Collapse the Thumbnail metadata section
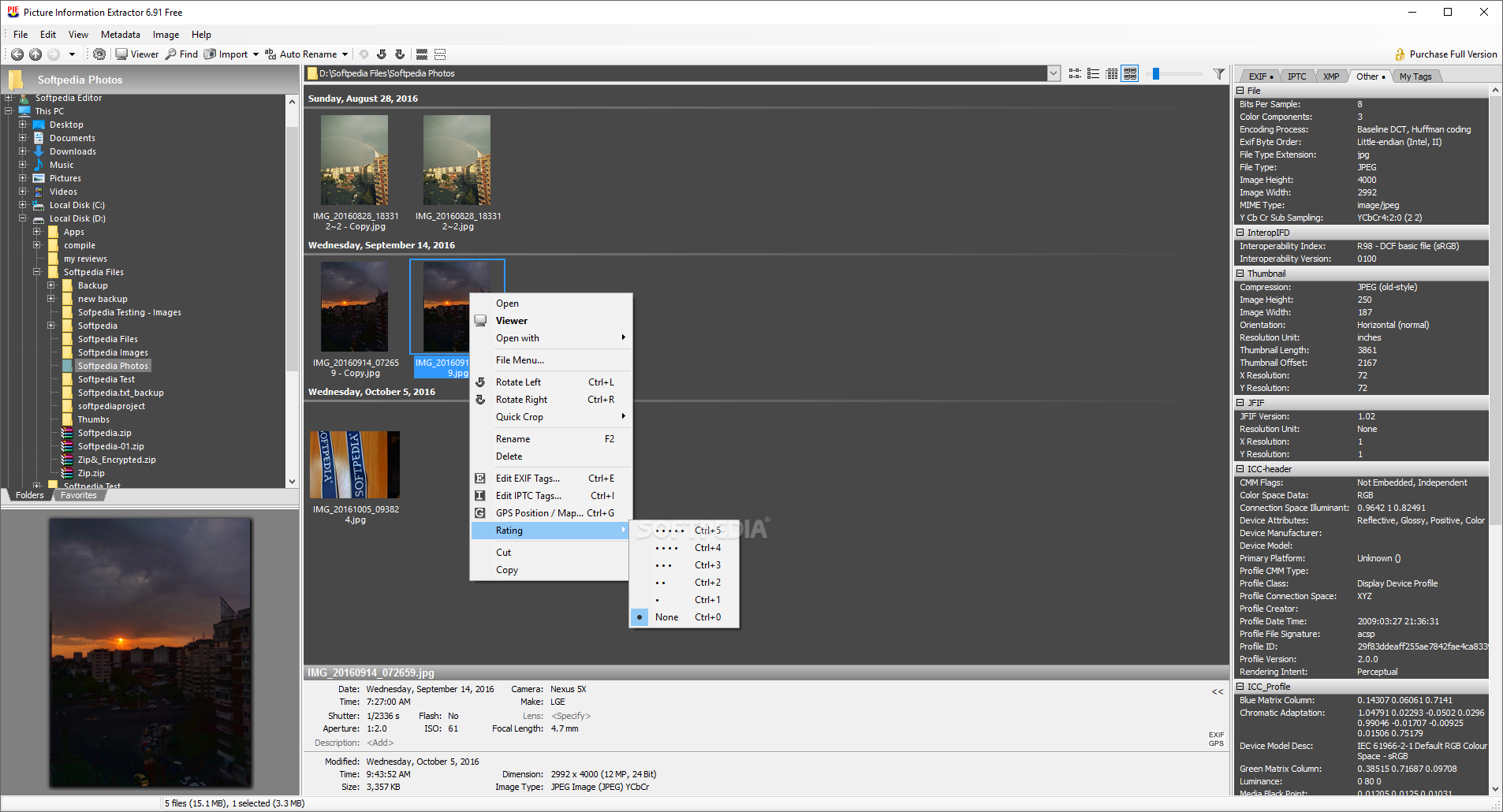 [1240, 274]
